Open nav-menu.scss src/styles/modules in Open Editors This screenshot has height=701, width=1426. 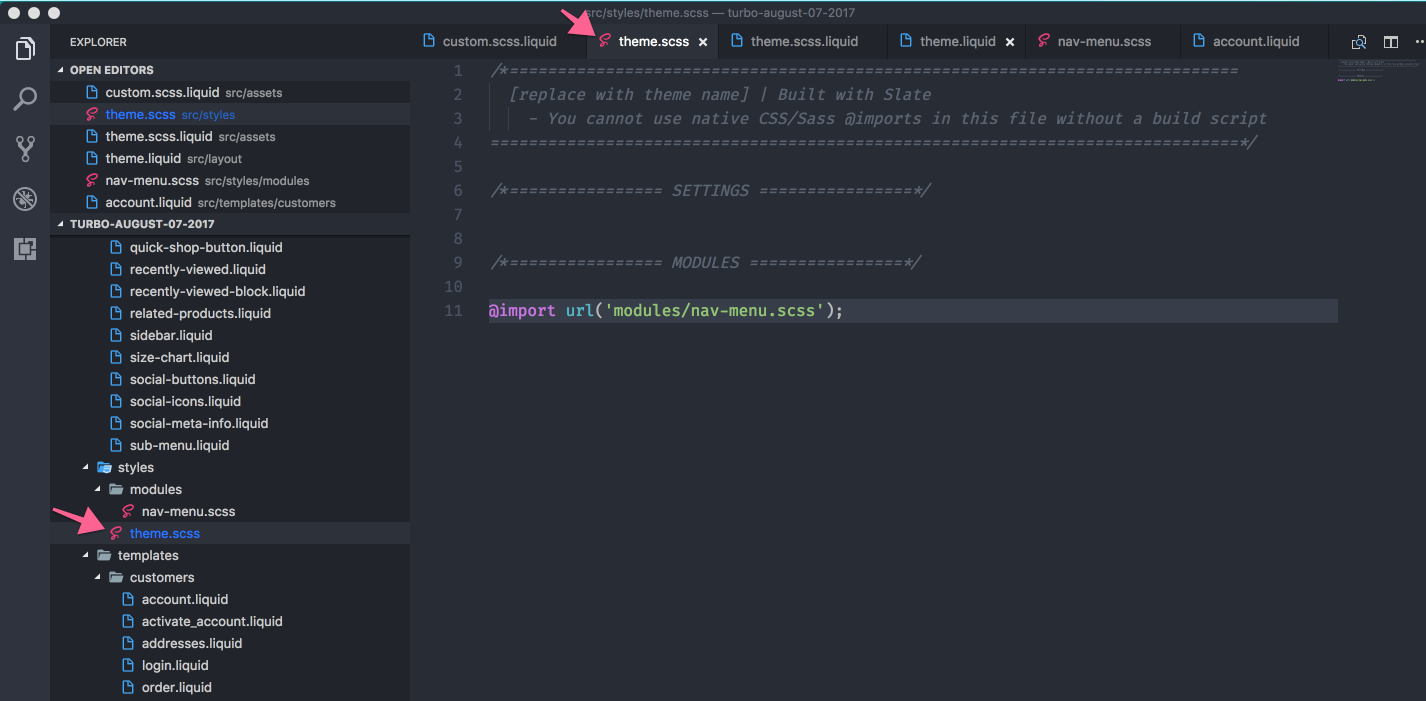tap(230, 180)
